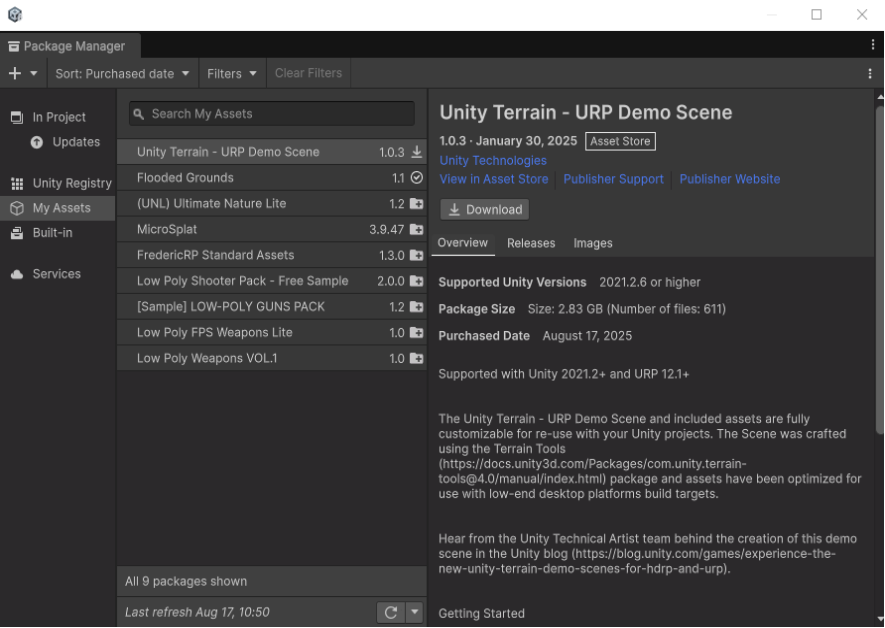The image size is (885, 628).
Task: Click the All 9 packages shown status text
Action: pos(186,581)
